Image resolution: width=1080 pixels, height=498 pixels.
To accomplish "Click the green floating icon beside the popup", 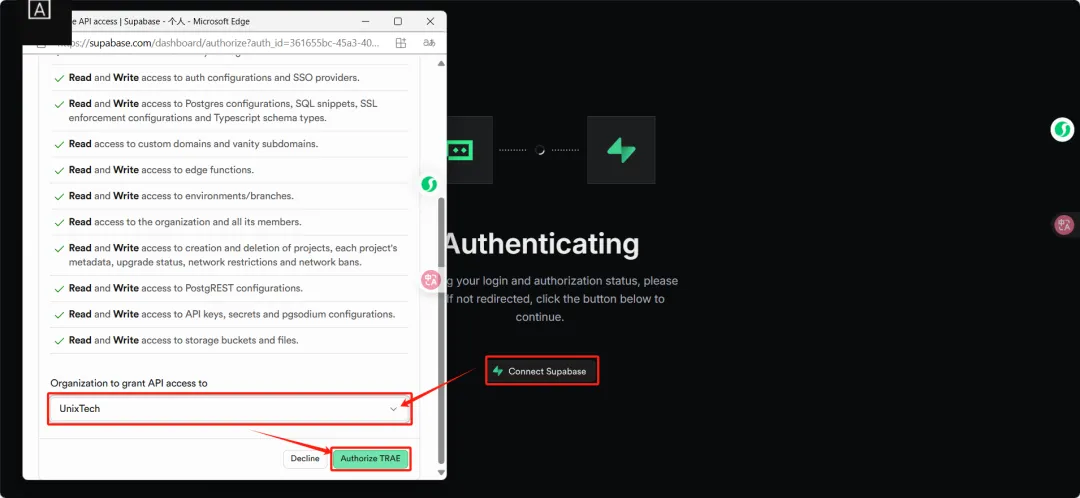I will tap(429, 184).
